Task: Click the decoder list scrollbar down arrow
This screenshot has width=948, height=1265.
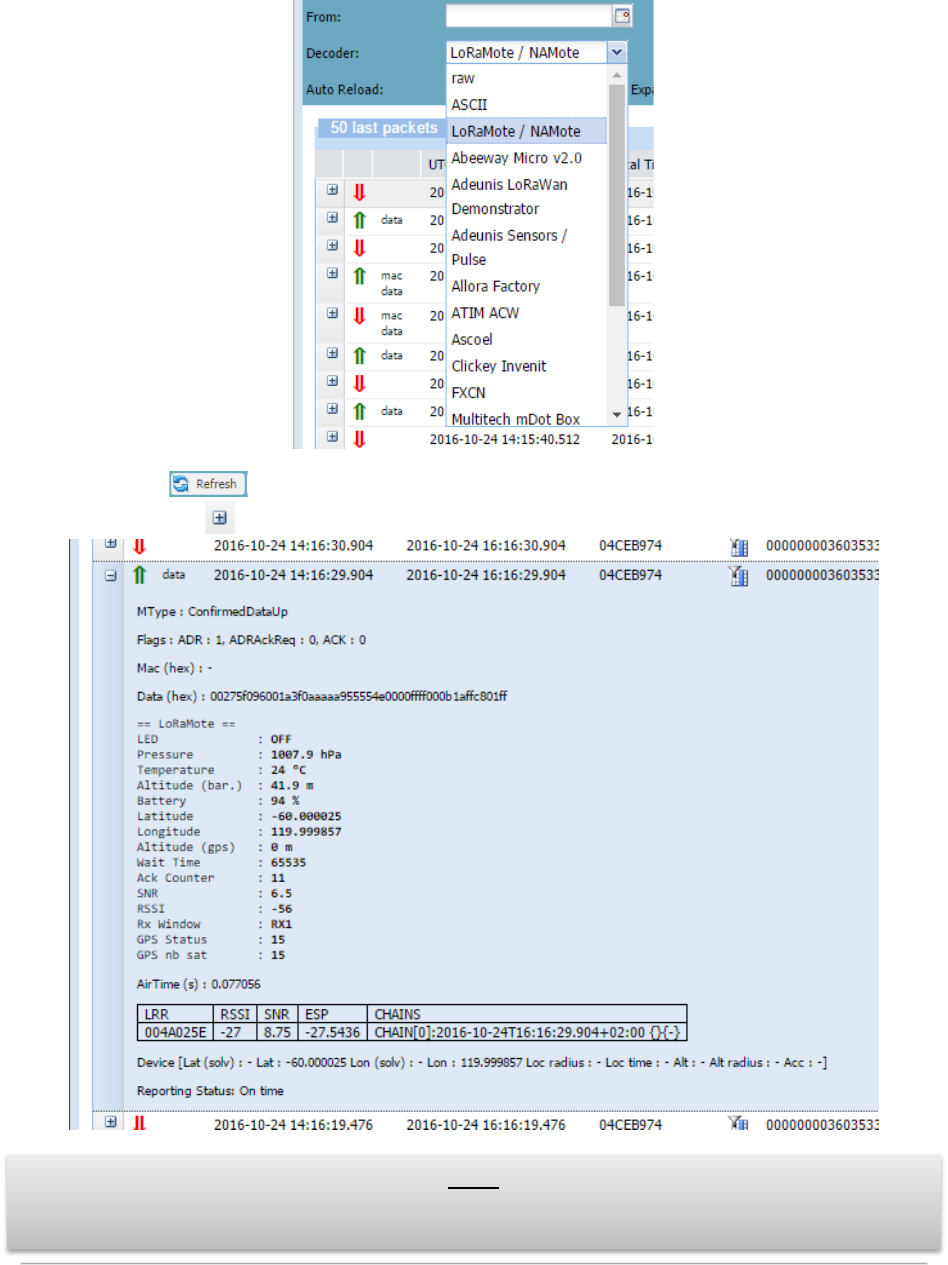Action: [617, 414]
